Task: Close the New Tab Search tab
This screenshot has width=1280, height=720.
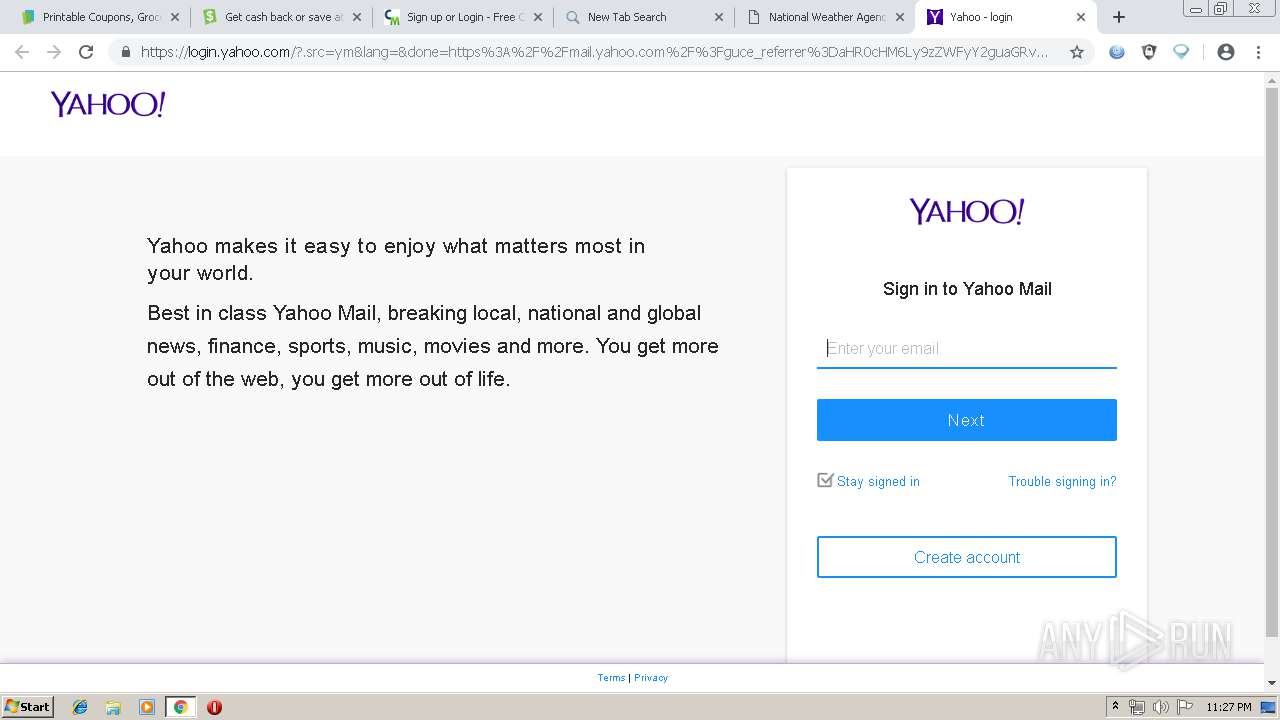Action: [718, 17]
